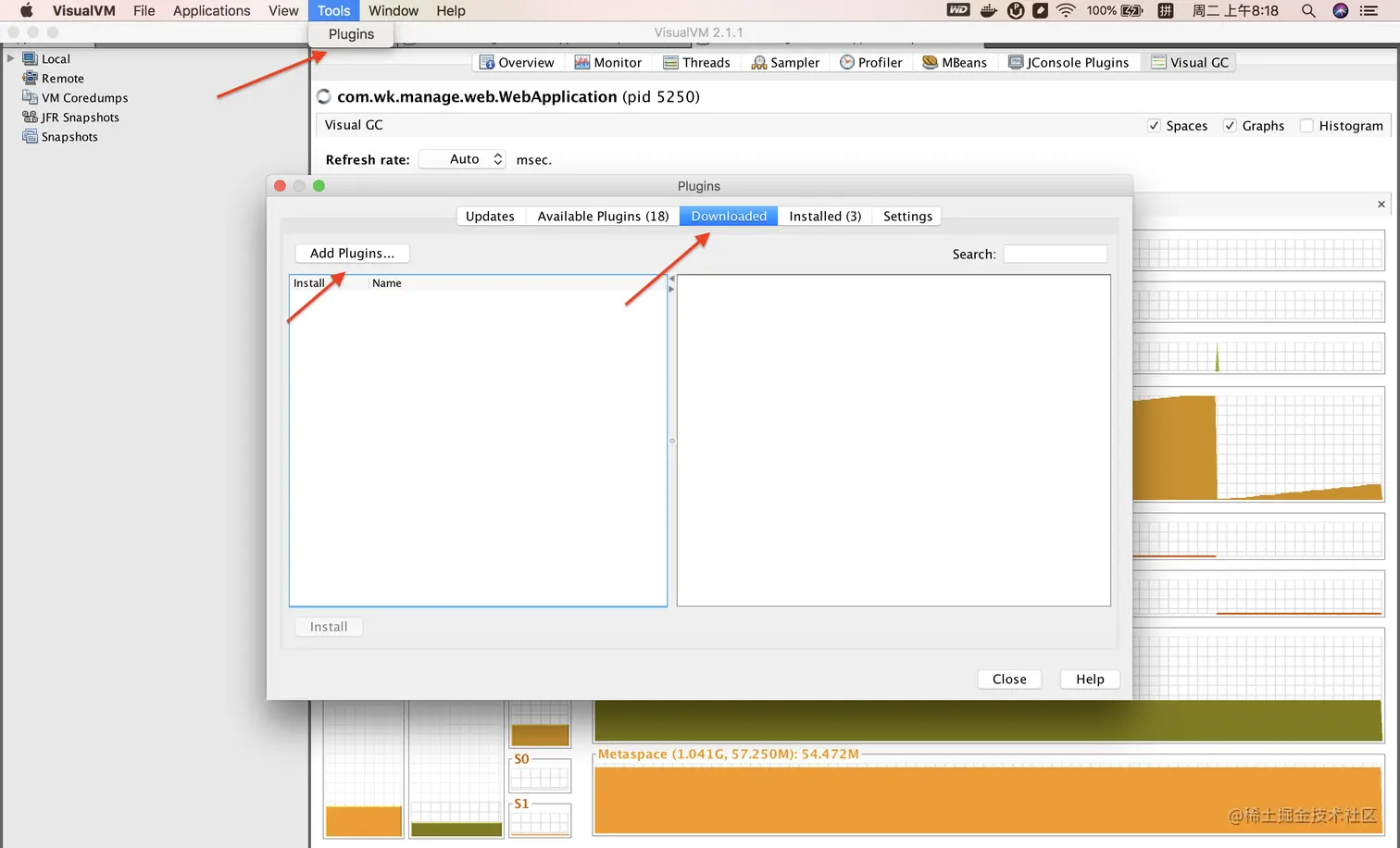Click the Threads tab icon
This screenshot has height=848, width=1400.
tap(671, 62)
